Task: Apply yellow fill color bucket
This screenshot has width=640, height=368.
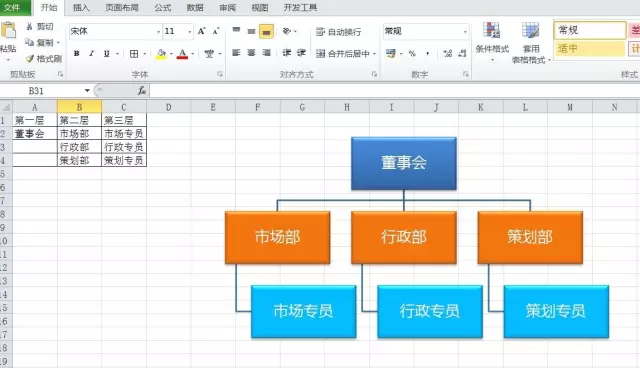Action: pyautogui.click(x=161, y=53)
